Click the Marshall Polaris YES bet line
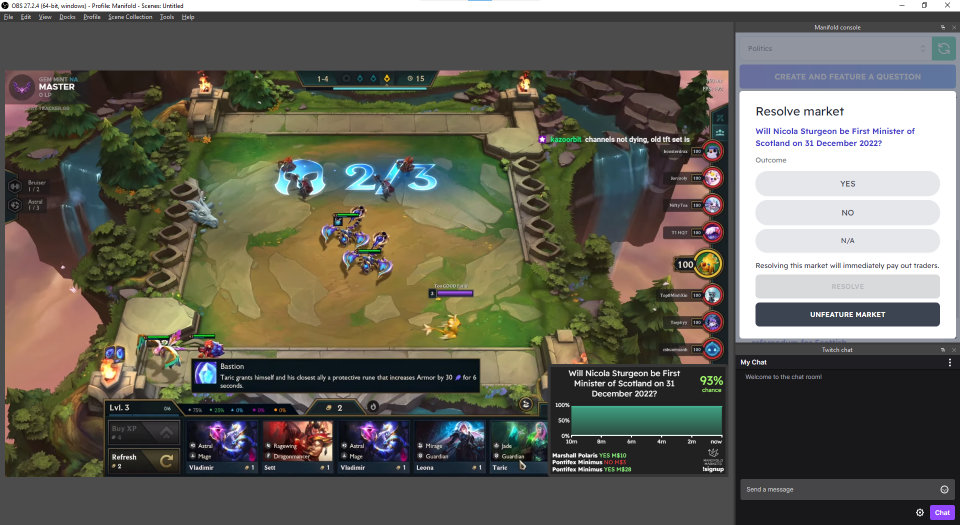This screenshot has height=525, width=960. (x=589, y=455)
